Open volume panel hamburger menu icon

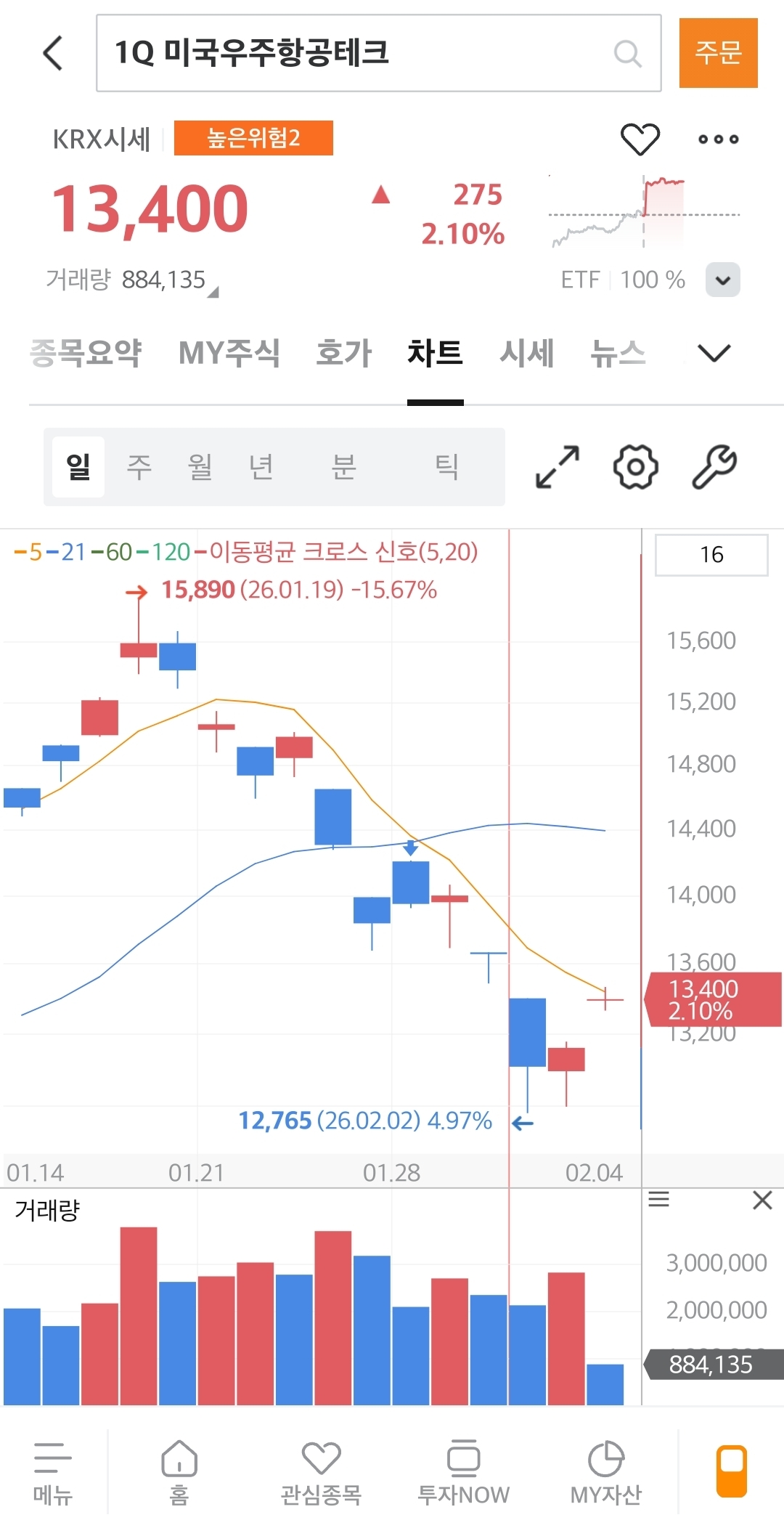[658, 1200]
